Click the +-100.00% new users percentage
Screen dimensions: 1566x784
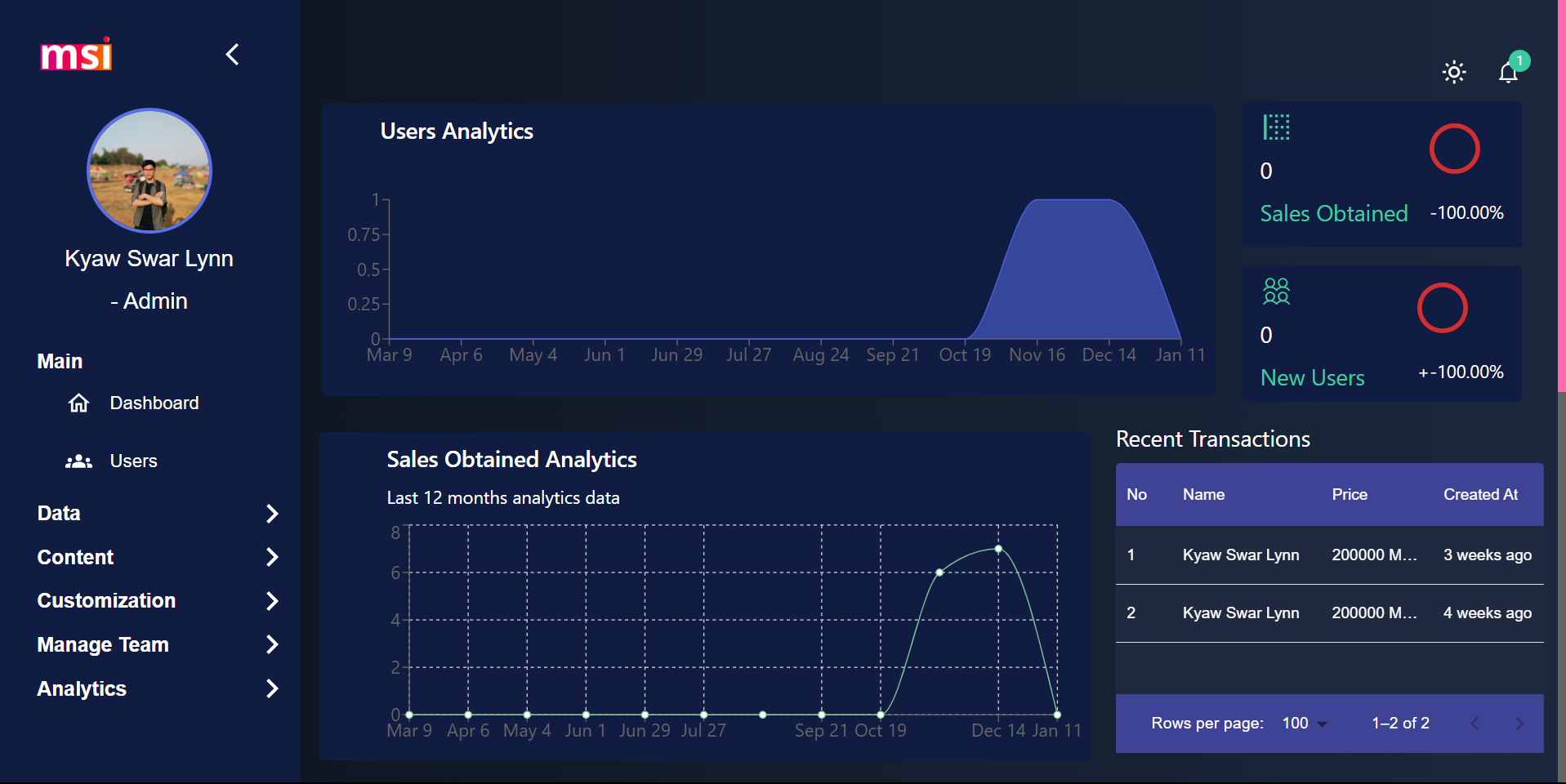click(x=1461, y=372)
